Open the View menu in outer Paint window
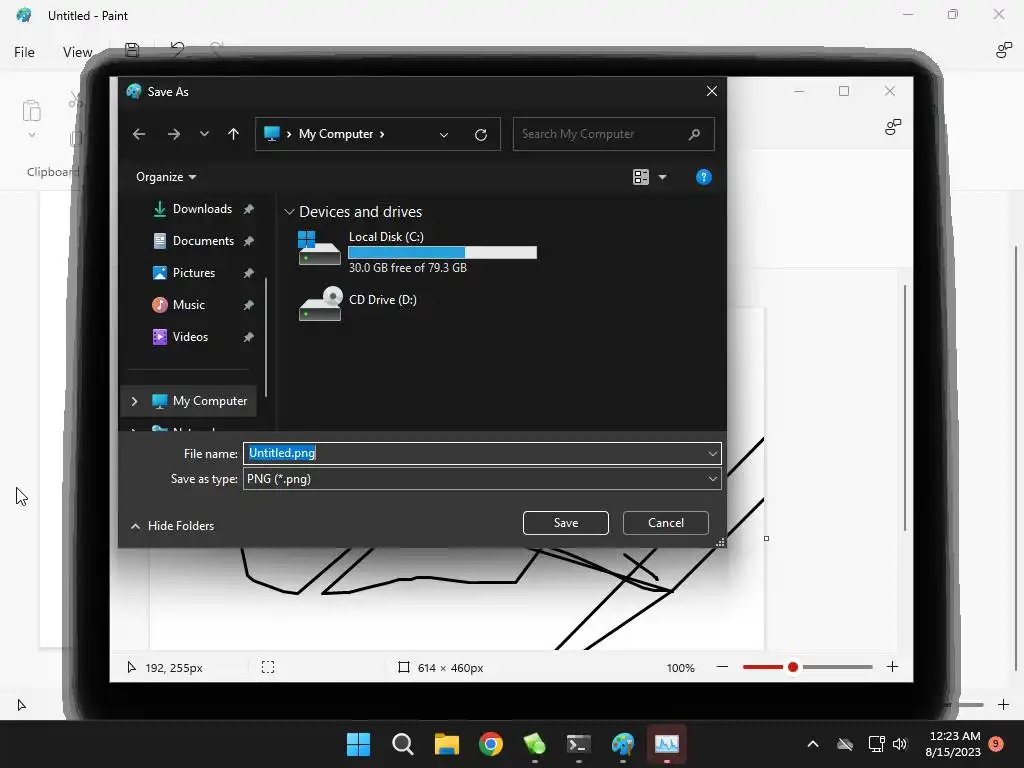The image size is (1024, 768). [77, 52]
